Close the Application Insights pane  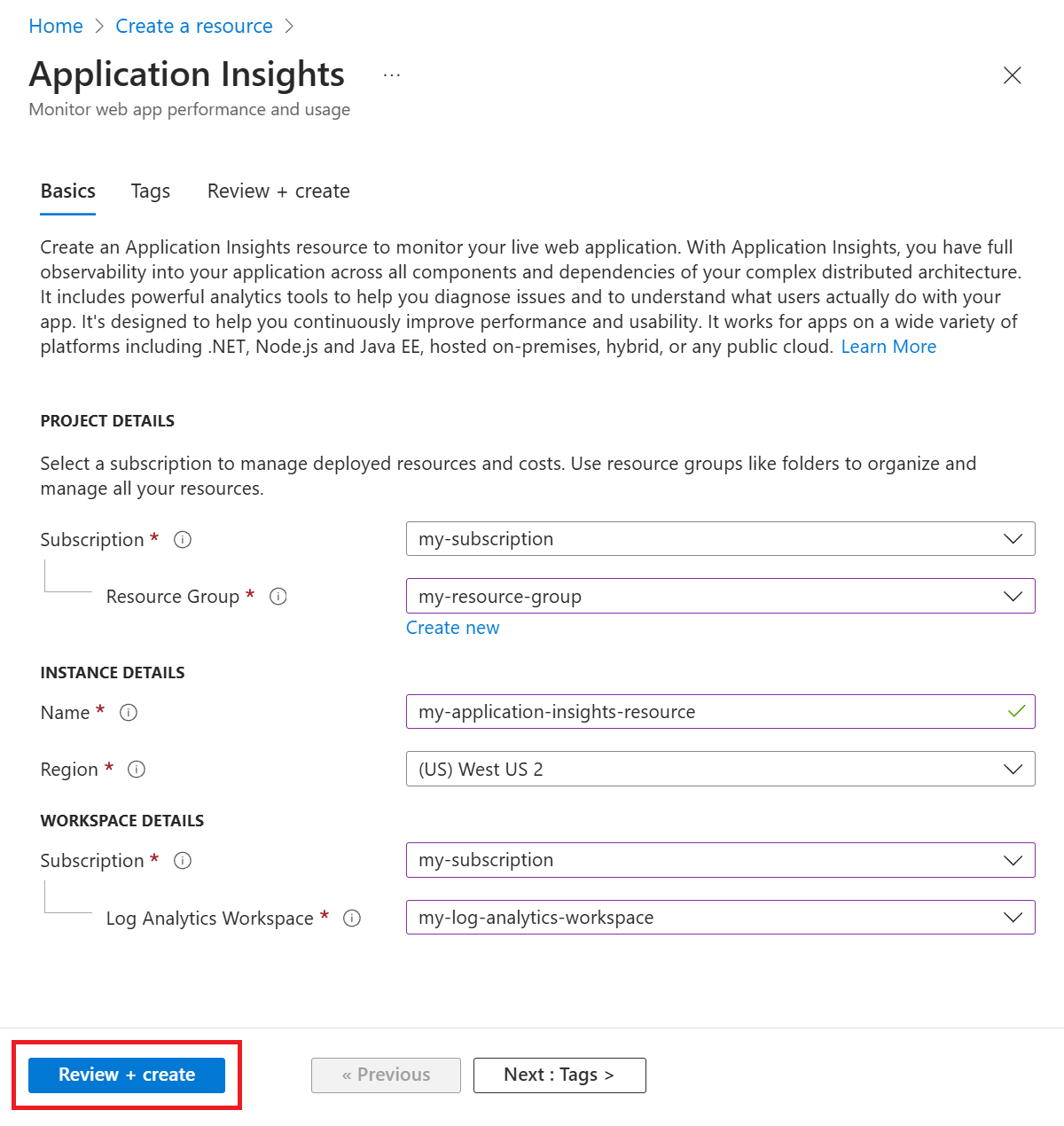1012,75
